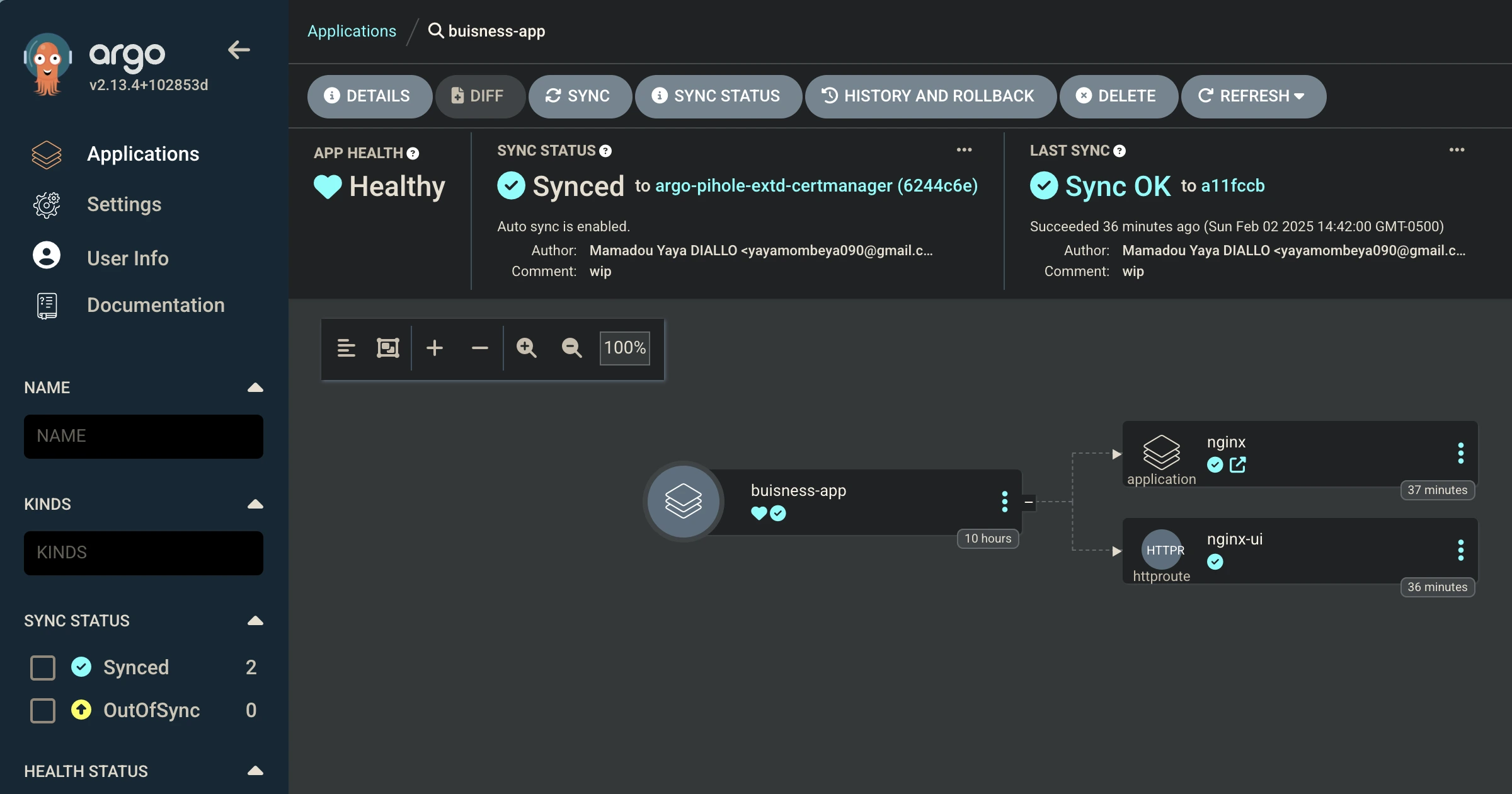The image size is (1512, 794).
Task: Click the tree alignment filter icon
Action: click(346, 348)
